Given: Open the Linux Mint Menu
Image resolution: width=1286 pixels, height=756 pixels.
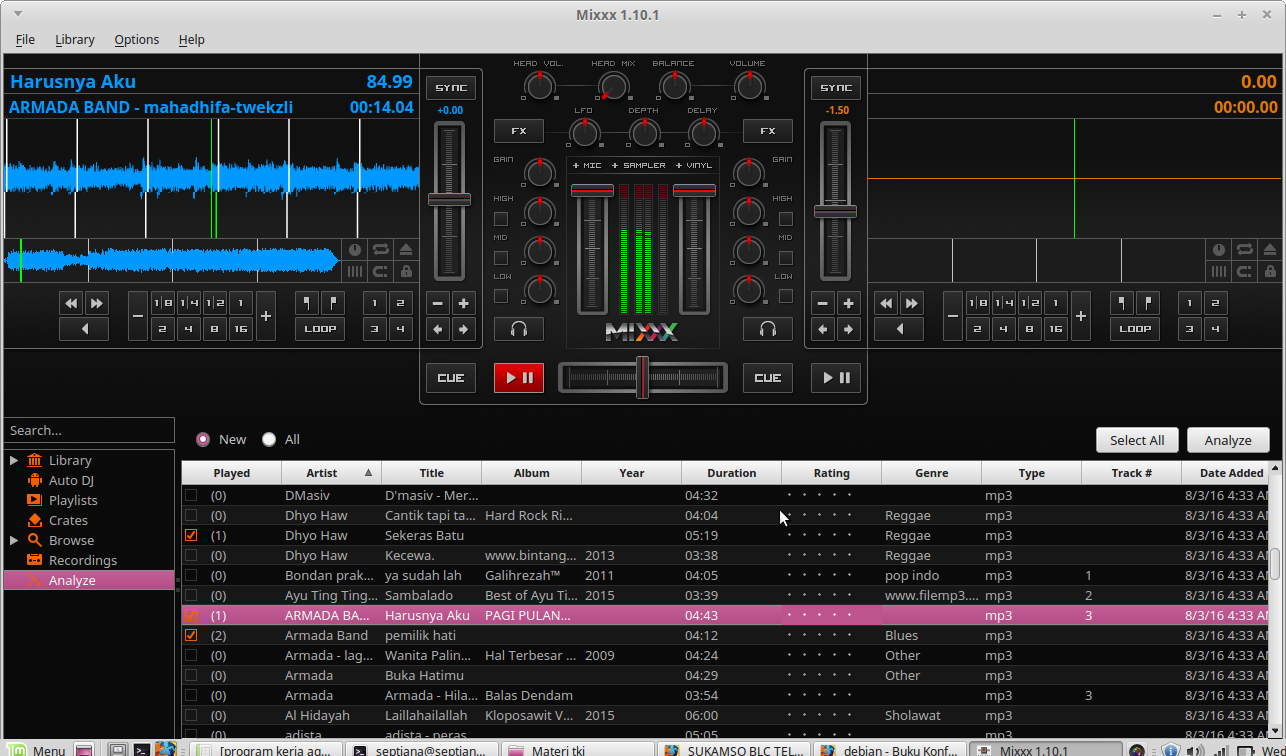Looking at the screenshot, I should pos(38,750).
